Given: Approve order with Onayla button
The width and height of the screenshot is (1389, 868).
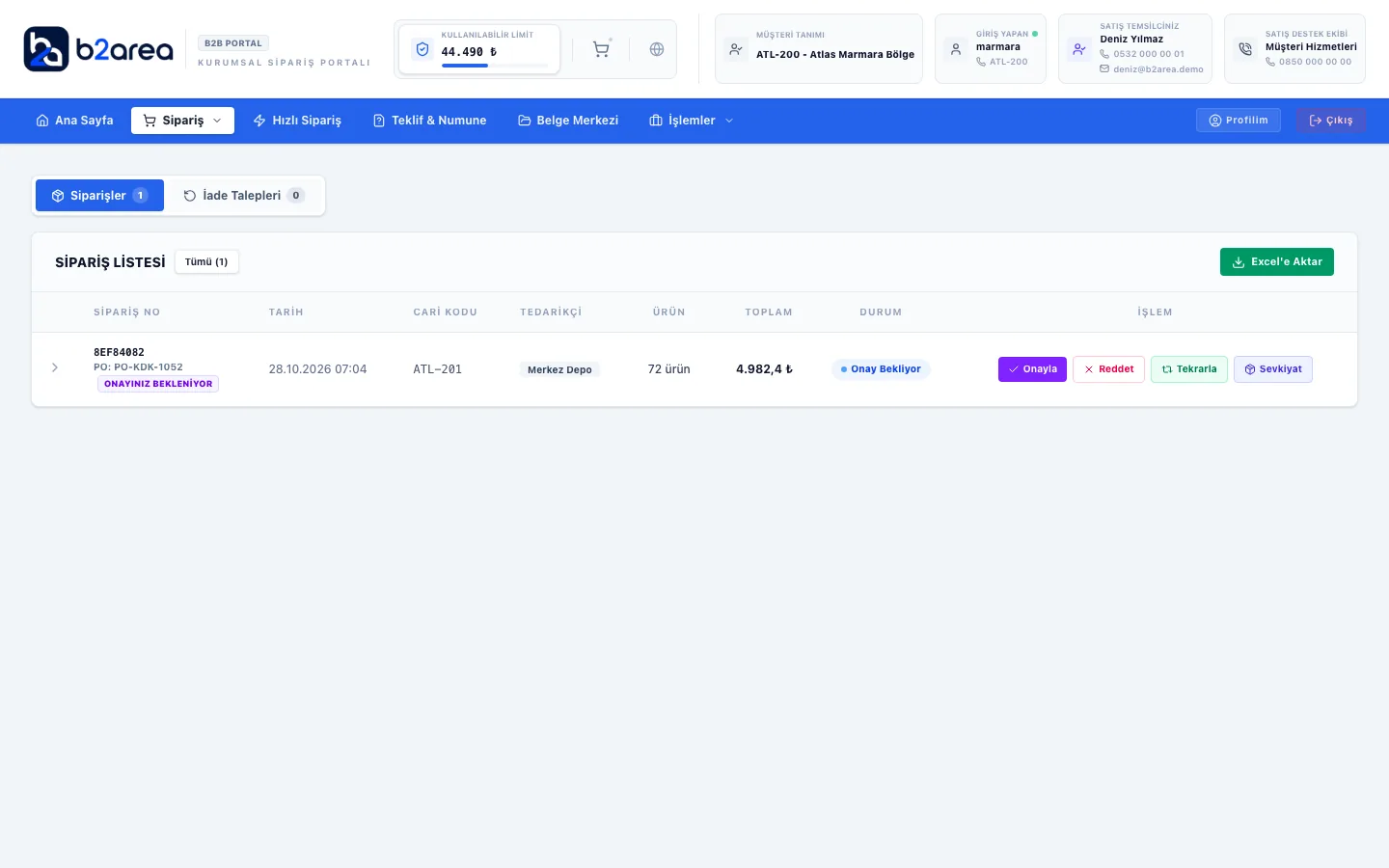Looking at the screenshot, I should point(1032,369).
